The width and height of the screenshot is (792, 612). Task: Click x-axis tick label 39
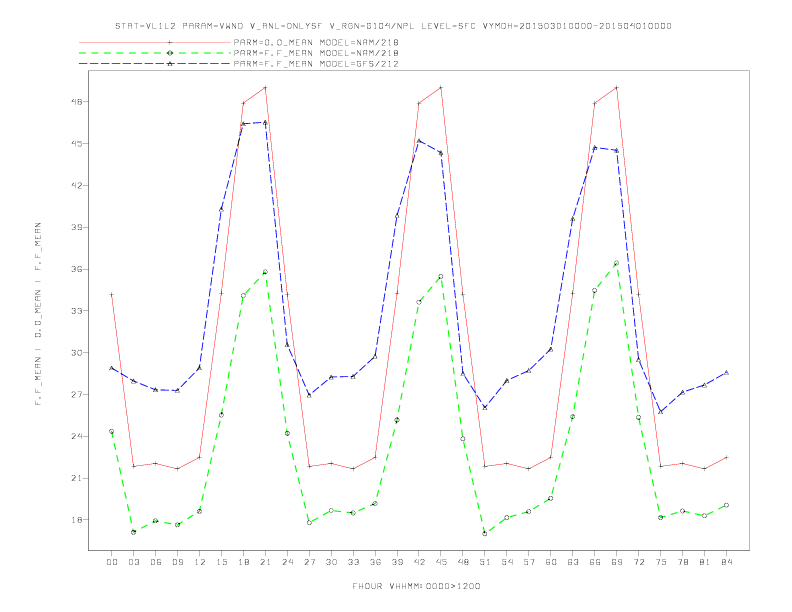[x=397, y=562]
